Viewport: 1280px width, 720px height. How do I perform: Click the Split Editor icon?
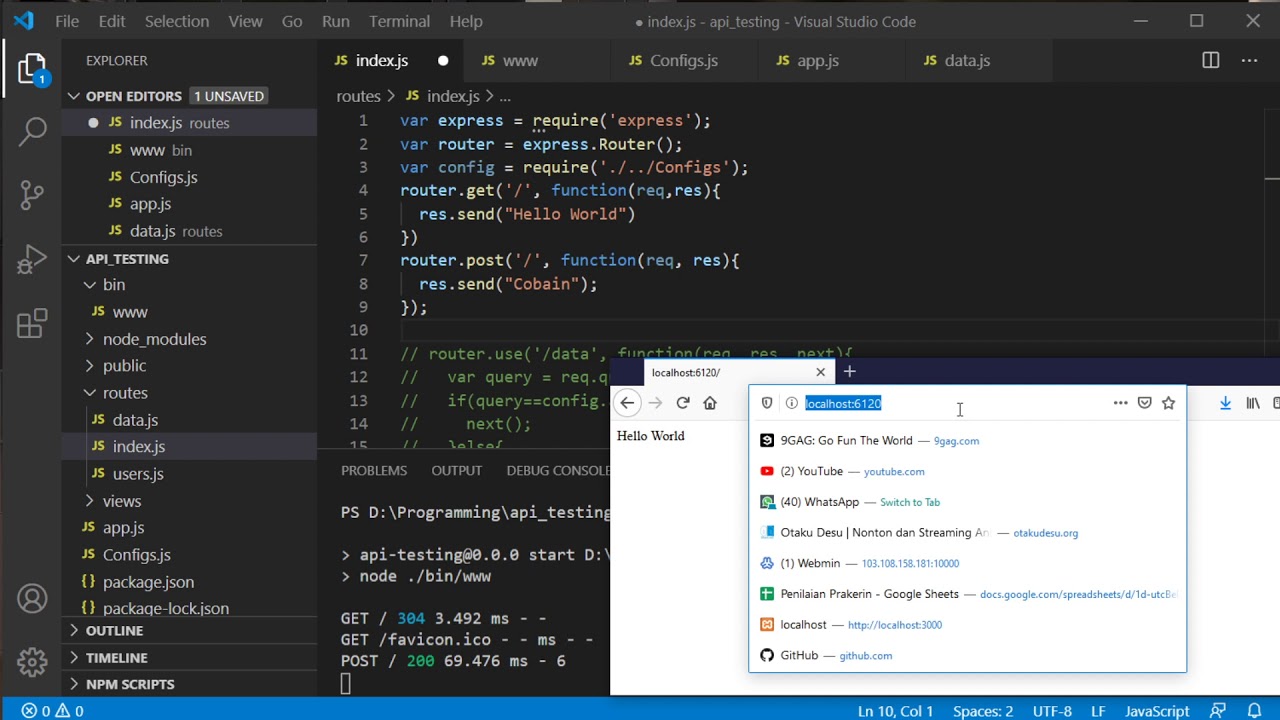[x=1211, y=60]
